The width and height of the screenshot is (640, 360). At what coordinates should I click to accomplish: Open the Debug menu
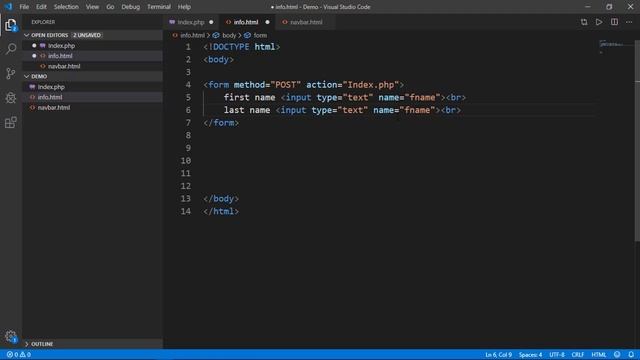[x=131, y=7]
